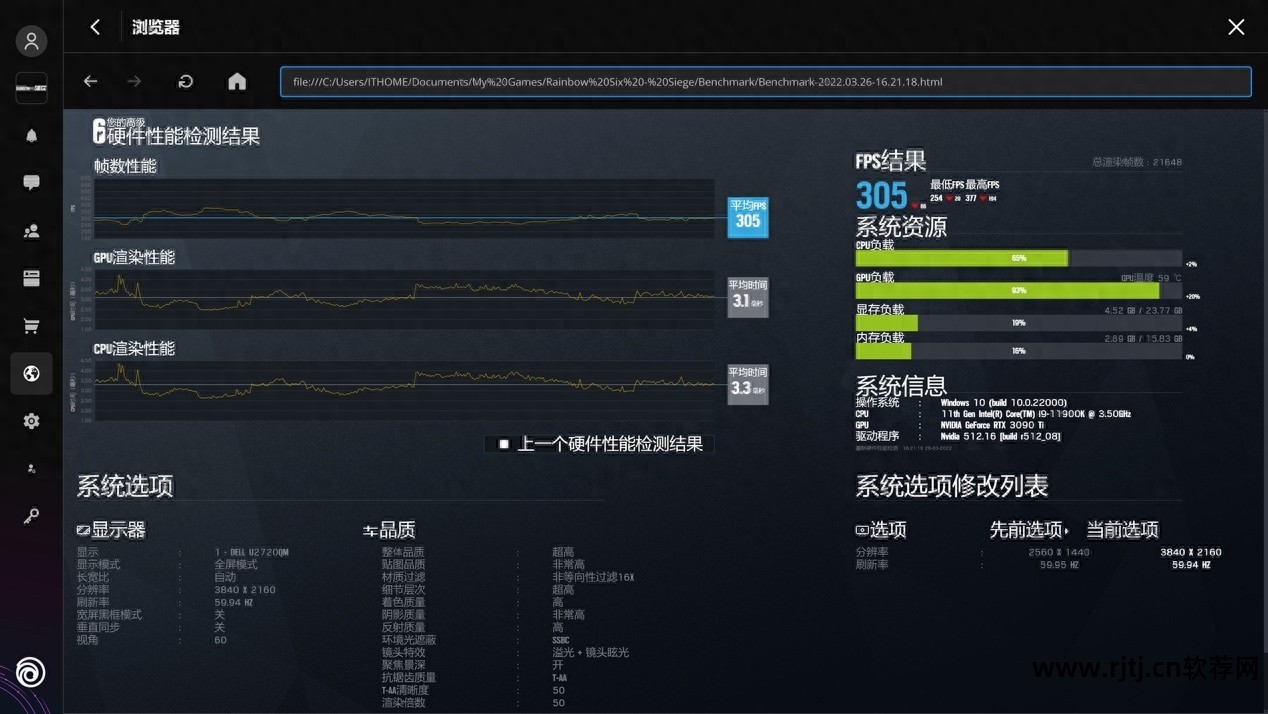Click the Ubisoft swirl logo

click(x=31, y=672)
